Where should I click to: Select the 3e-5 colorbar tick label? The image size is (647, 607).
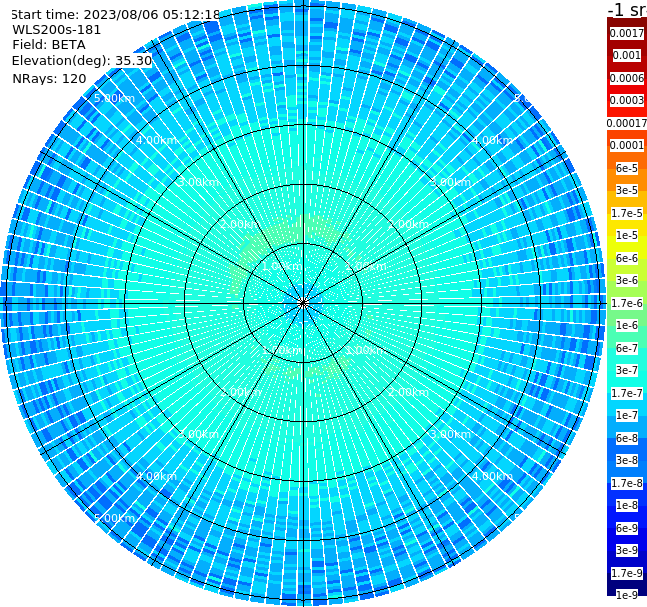coord(627,190)
